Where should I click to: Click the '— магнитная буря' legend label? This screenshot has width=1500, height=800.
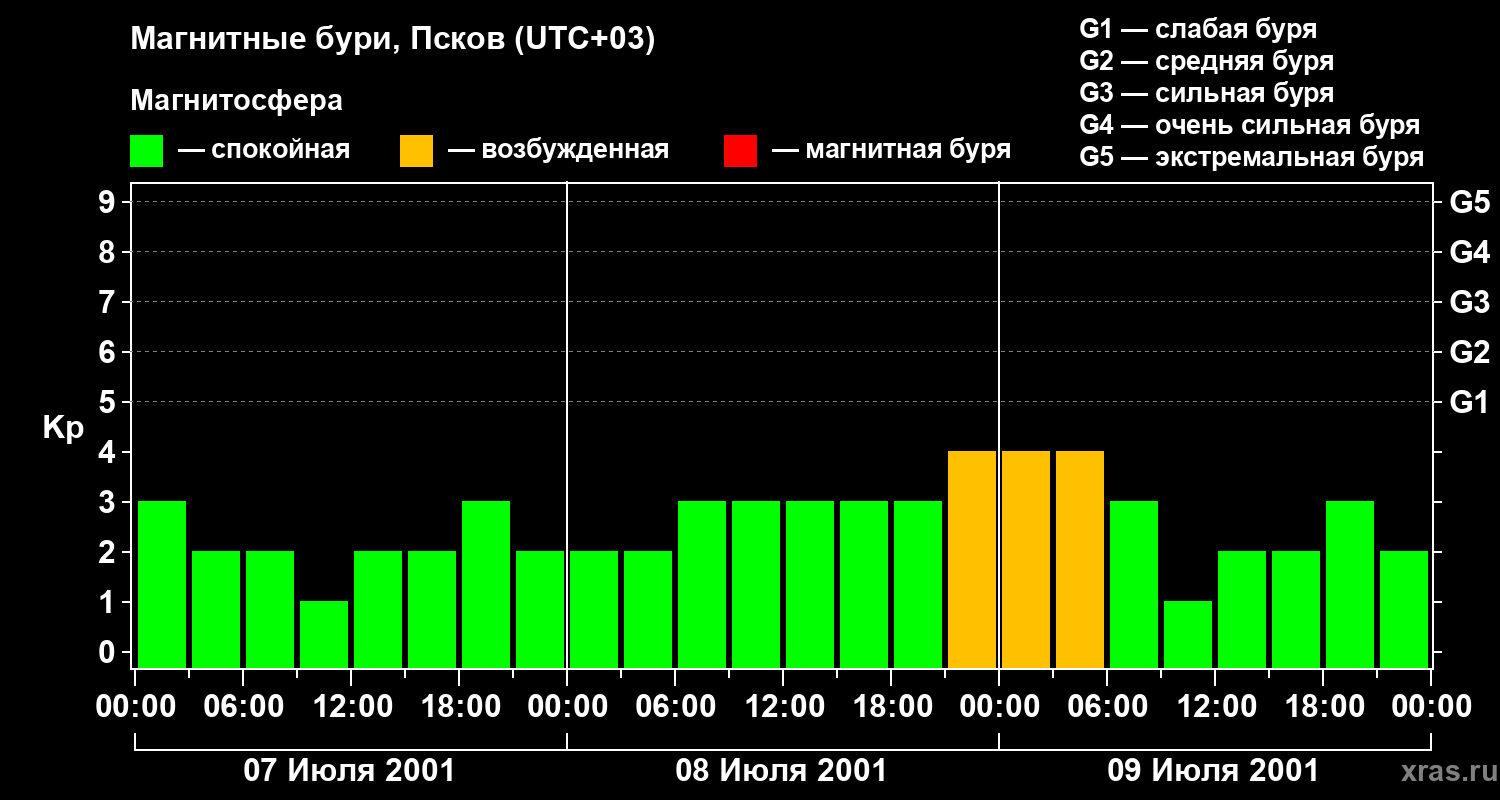click(x=891, y=150)
